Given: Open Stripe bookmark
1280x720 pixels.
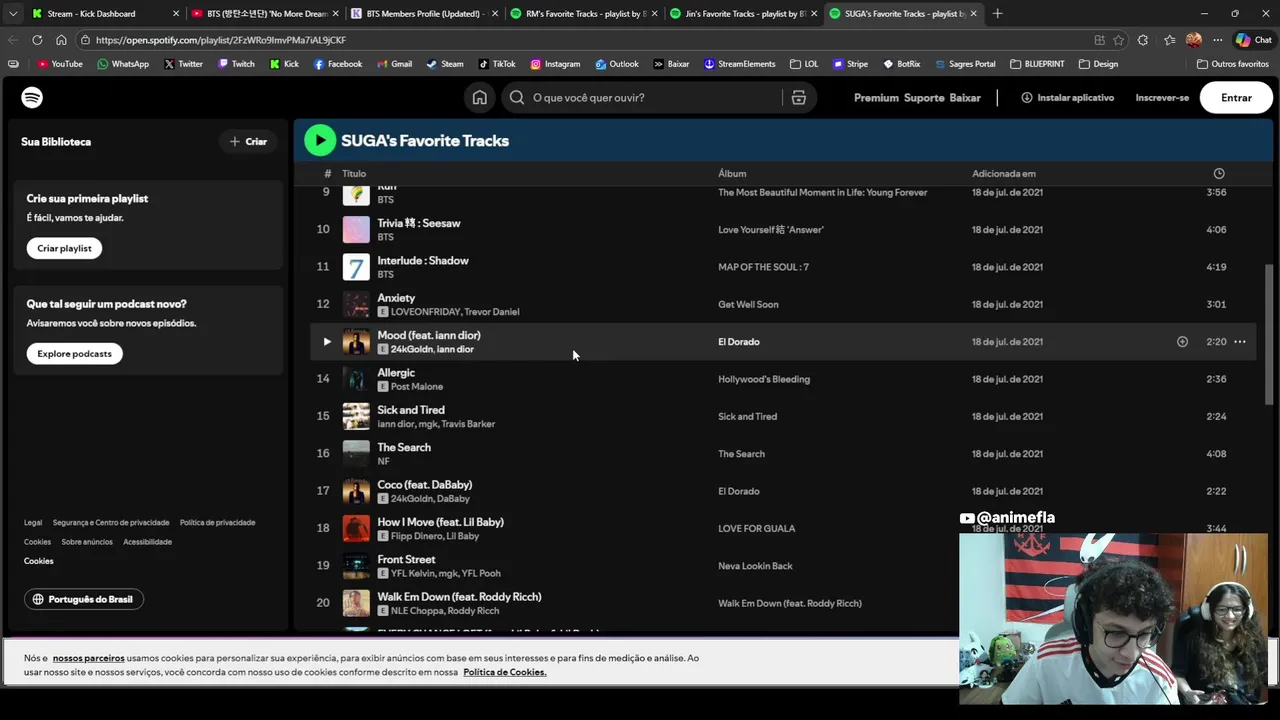Looking at the screenshot, I should point(850,64).
